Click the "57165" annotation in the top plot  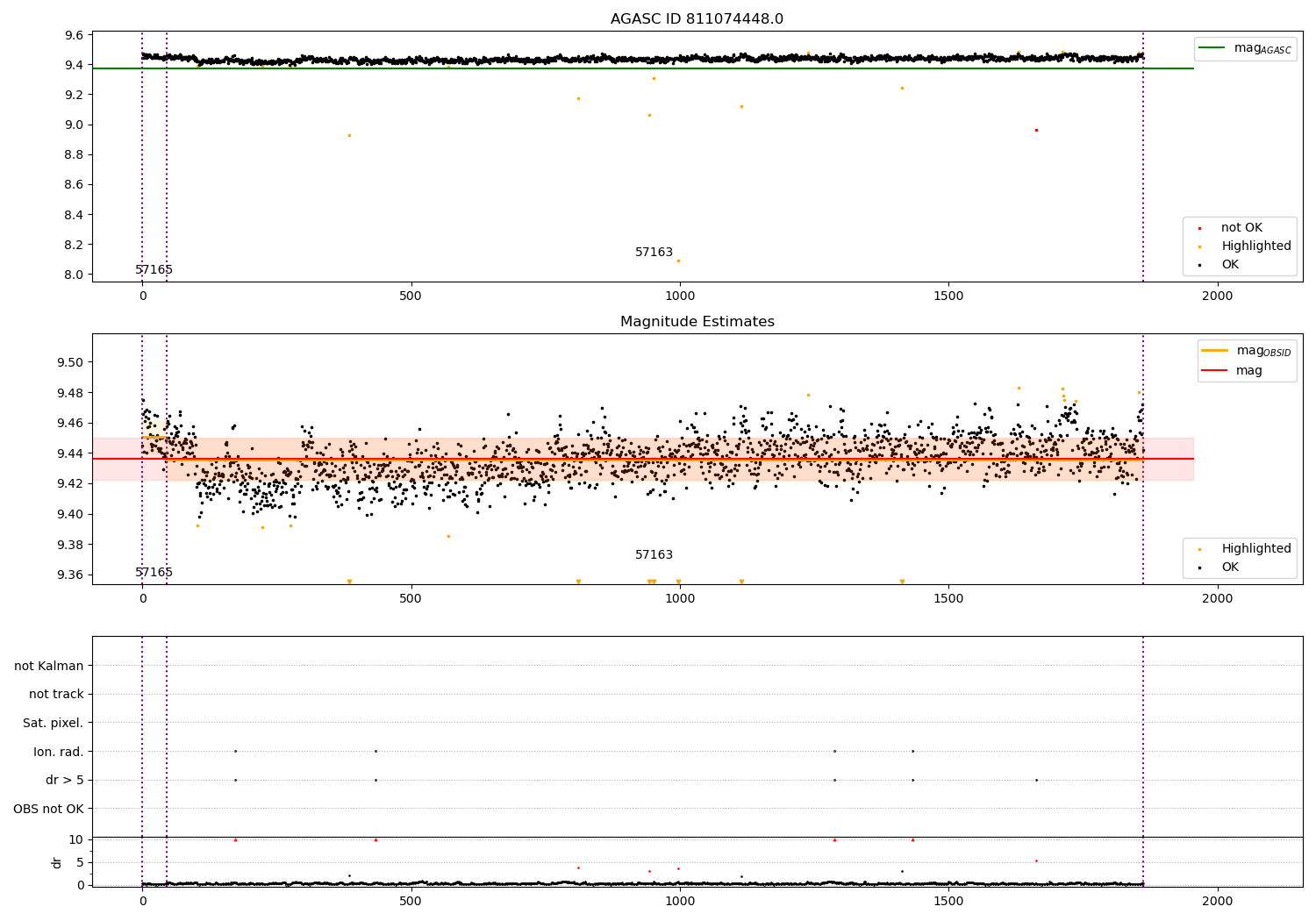click(154, 269)
